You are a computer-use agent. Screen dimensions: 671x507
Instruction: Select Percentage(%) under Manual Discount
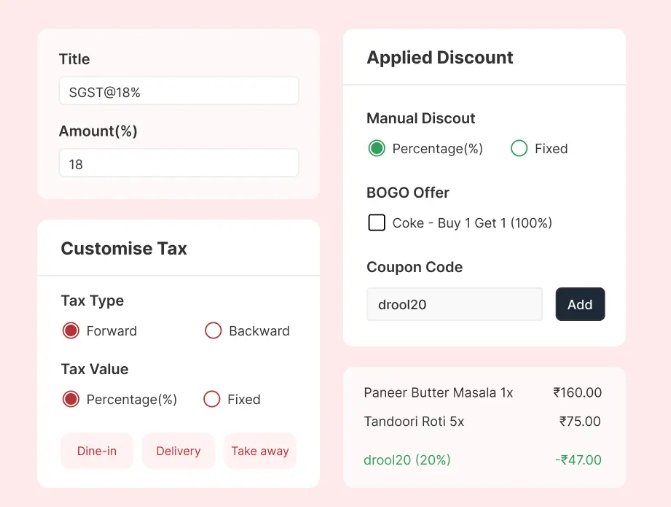[377, 149]
